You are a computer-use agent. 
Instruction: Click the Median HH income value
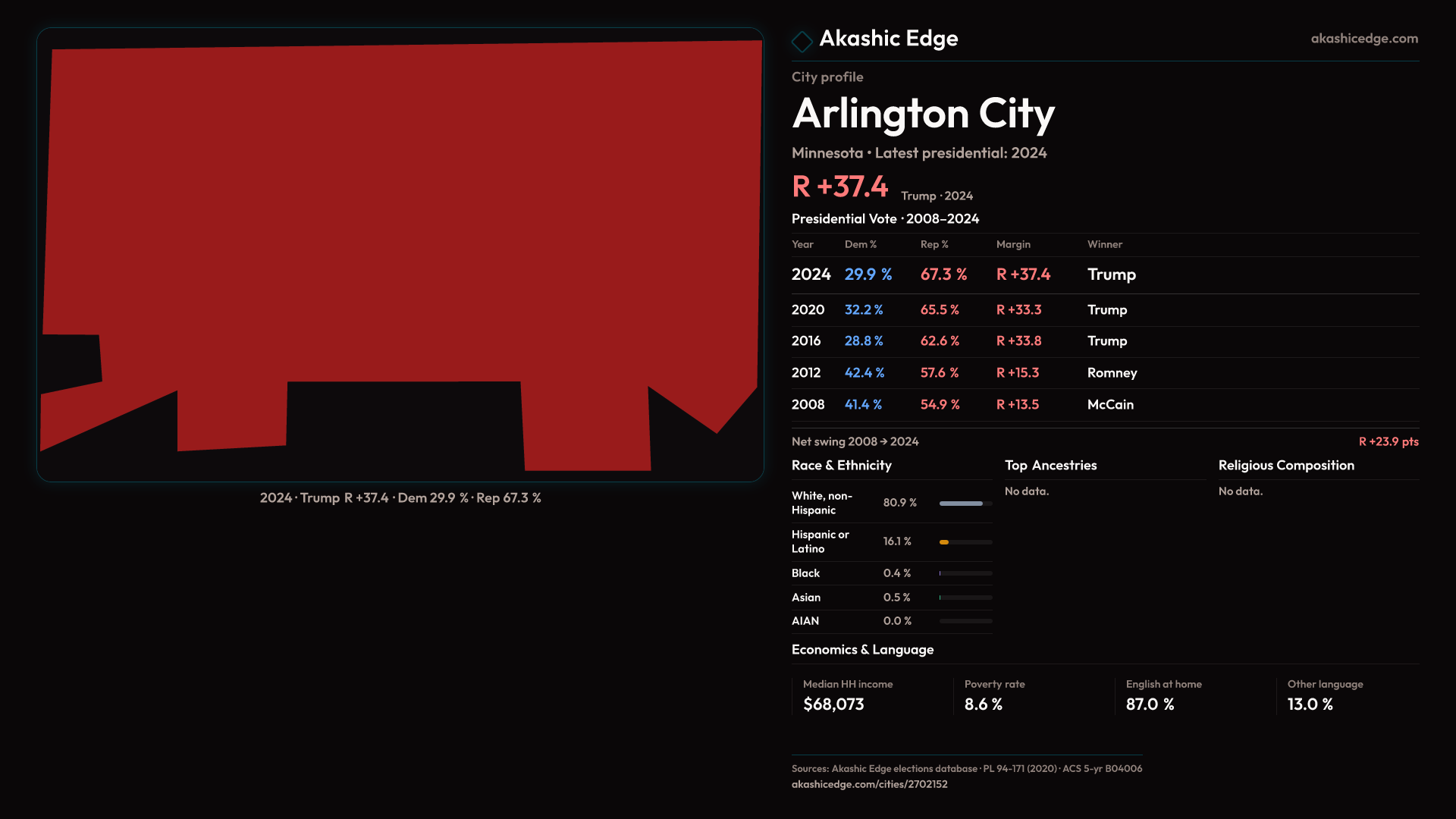click(833, 704)
